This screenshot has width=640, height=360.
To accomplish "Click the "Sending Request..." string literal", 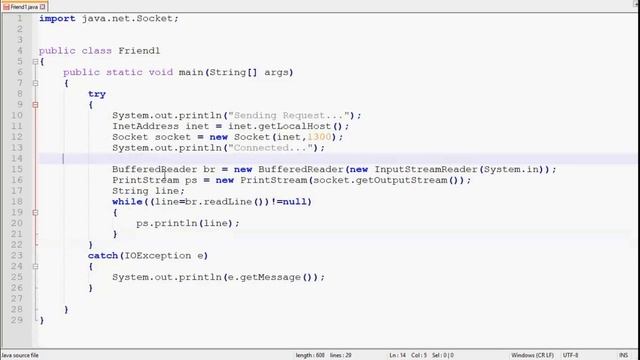I will [x=289, y=116].
